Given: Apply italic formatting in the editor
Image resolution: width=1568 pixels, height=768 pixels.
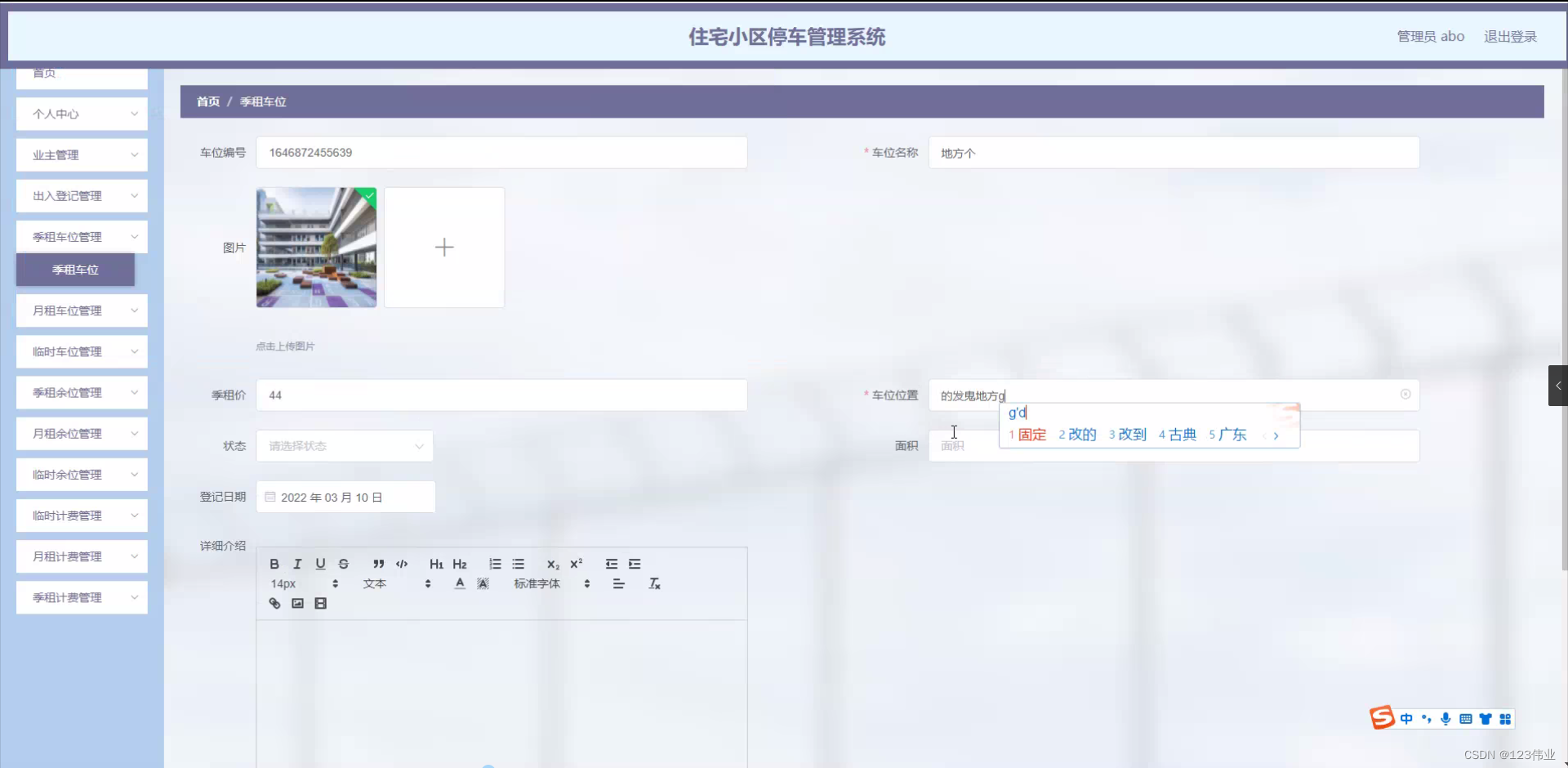Looking at the screenshot, I should (x=297, y=564).
